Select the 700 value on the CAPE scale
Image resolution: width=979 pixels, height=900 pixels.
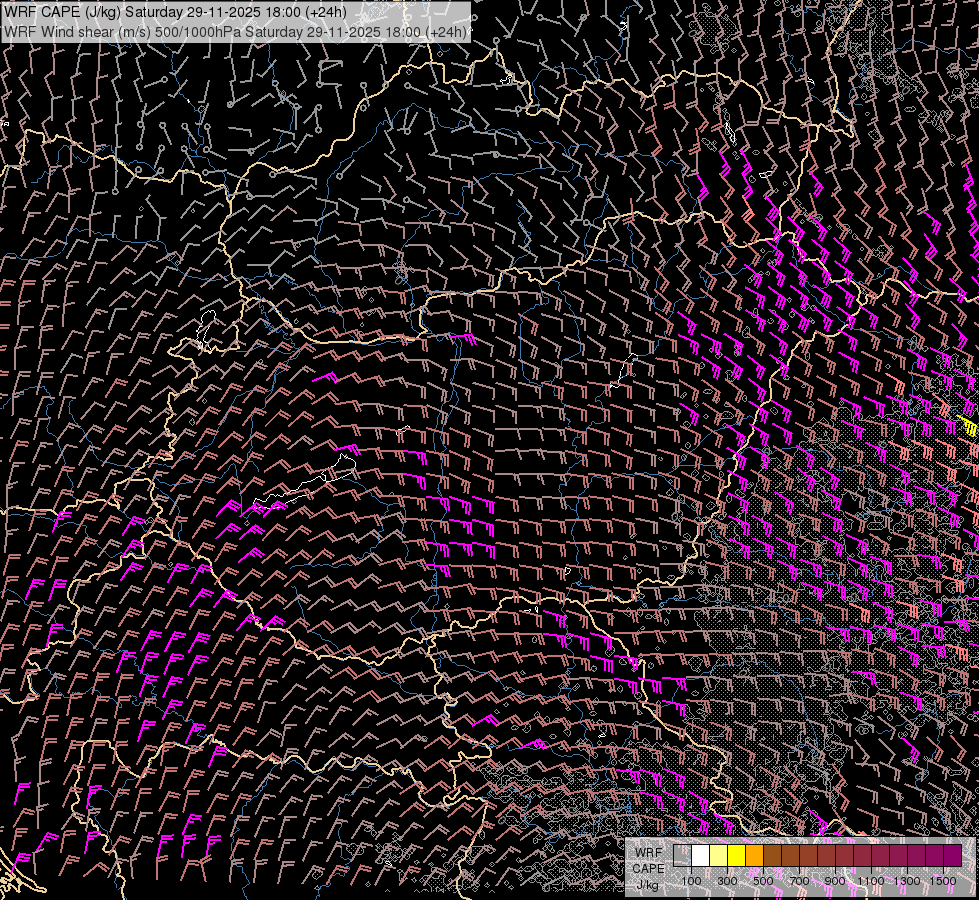[x=799, y=880]
